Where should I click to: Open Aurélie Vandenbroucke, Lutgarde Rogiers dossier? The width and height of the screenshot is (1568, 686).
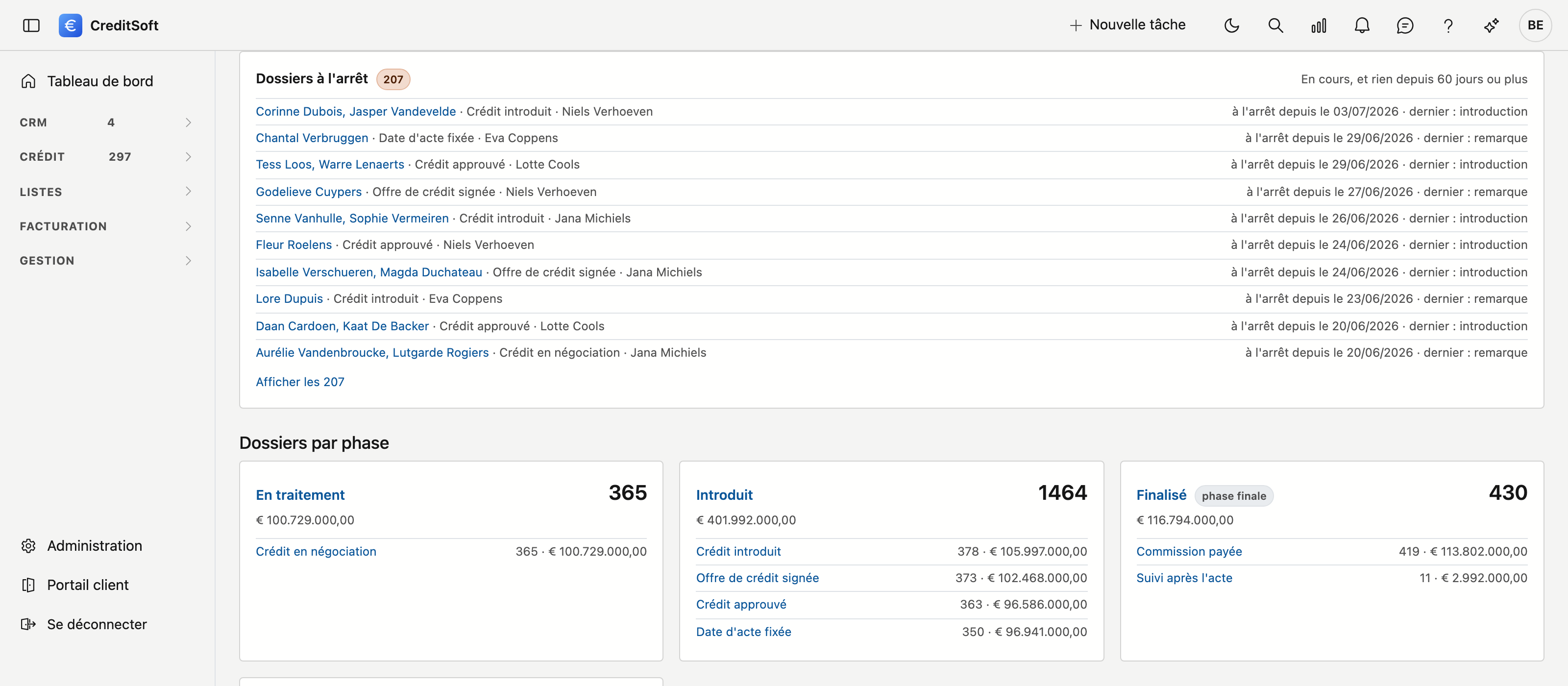(x=372, y=352)
